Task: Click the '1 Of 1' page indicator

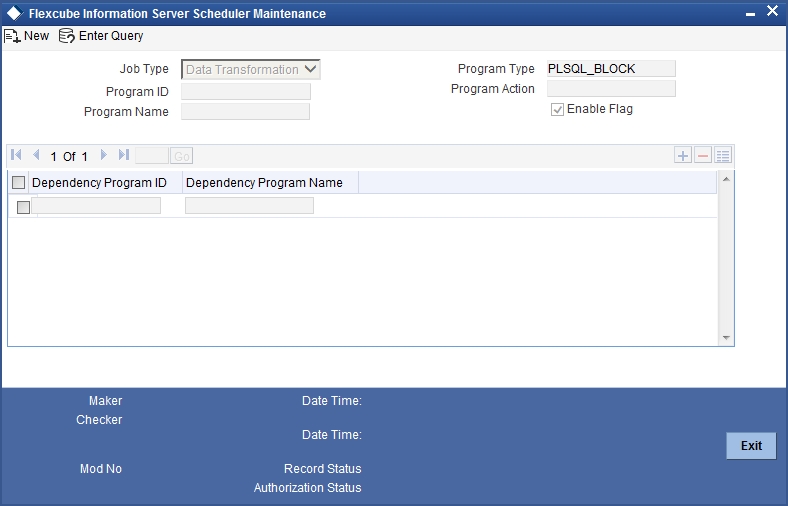Action: pyautogui.click(x=69, y=157)
